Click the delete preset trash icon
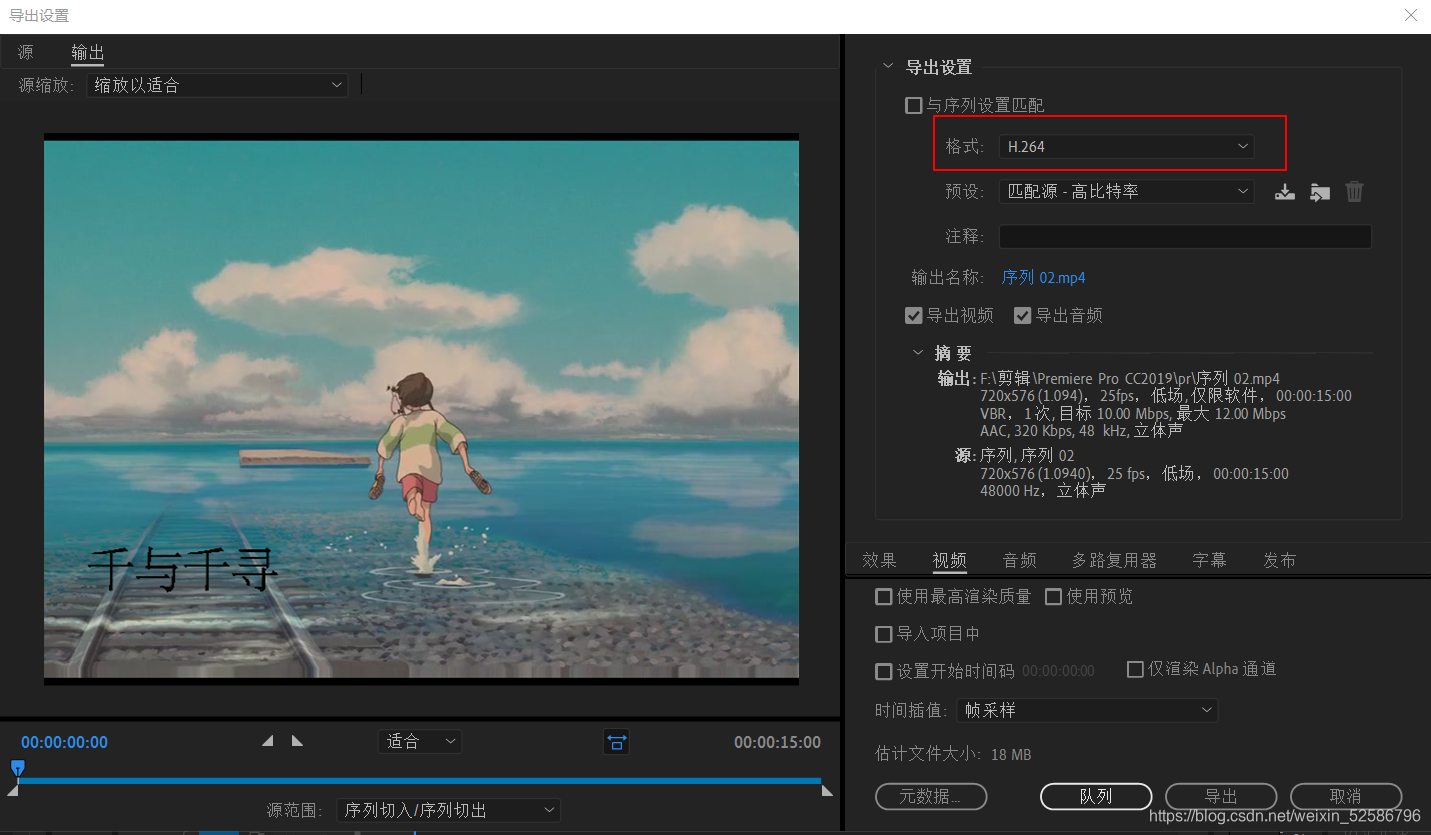Viewport: 1431px width, 835px height. (x=1354, y=192)
